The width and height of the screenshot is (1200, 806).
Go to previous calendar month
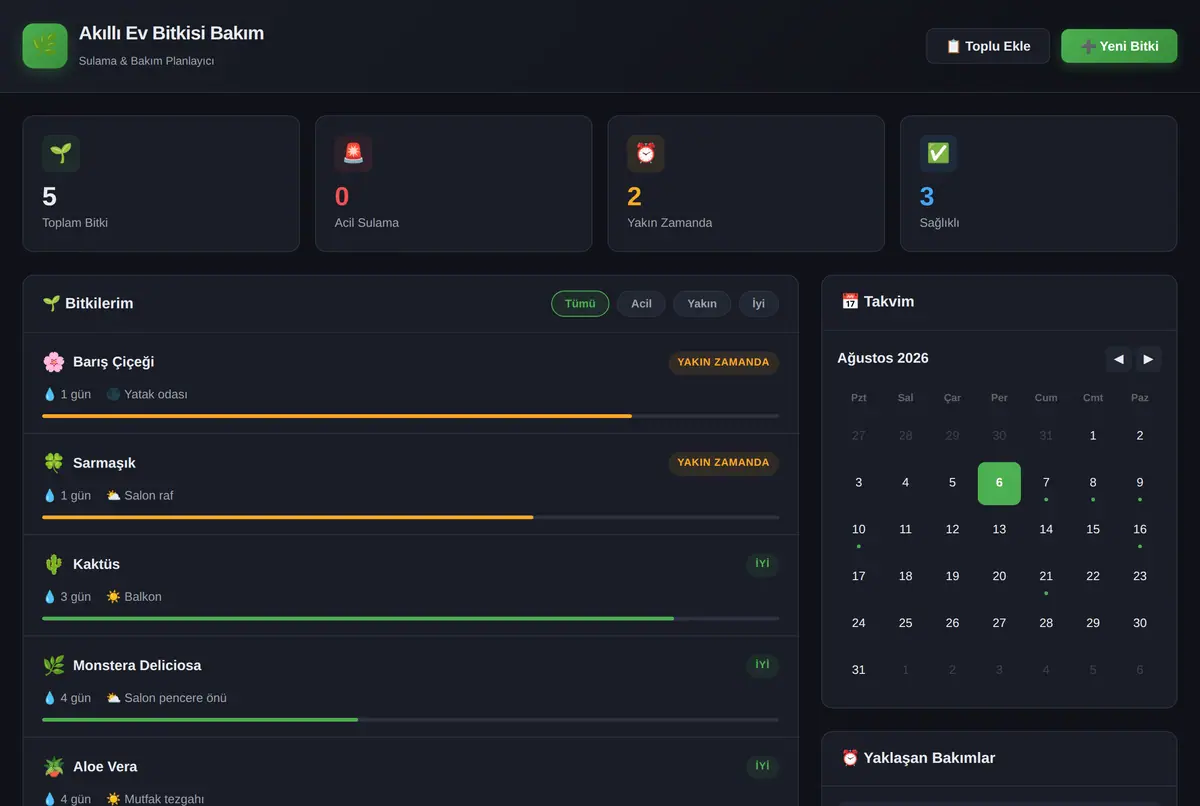point(1119,359)
